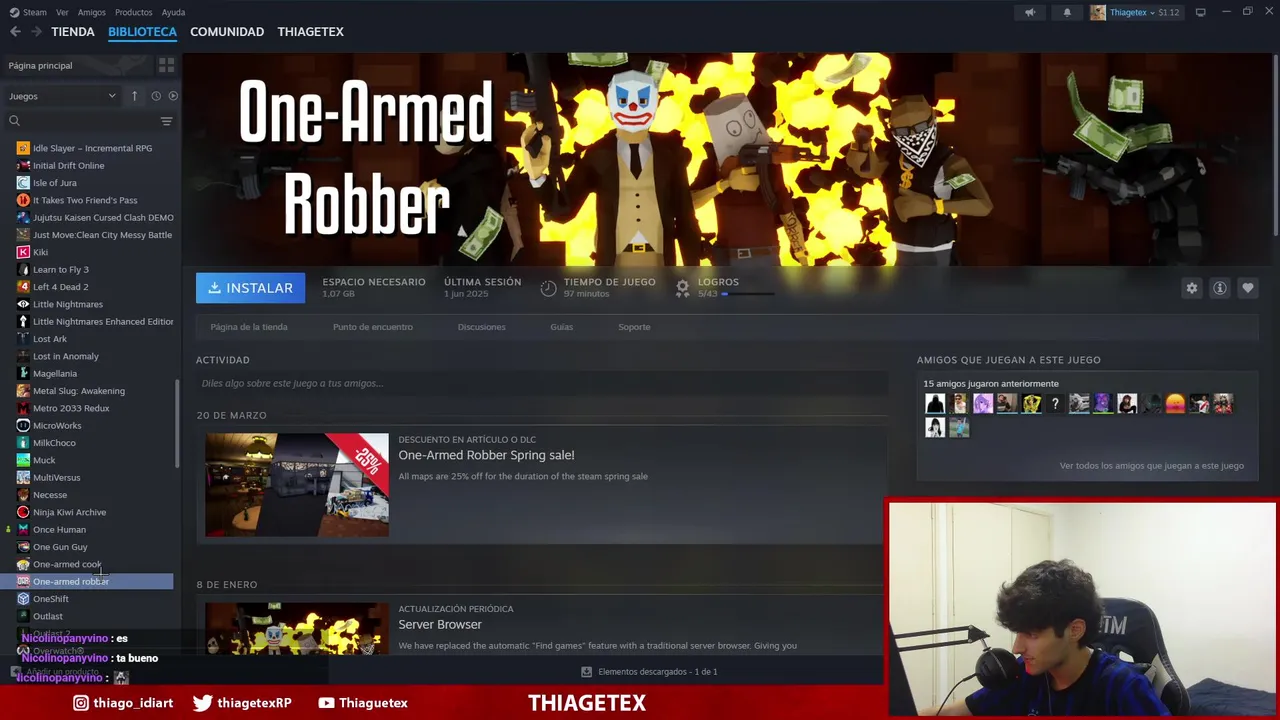
Task: Show game info icon
Action: click(1220, 288)
